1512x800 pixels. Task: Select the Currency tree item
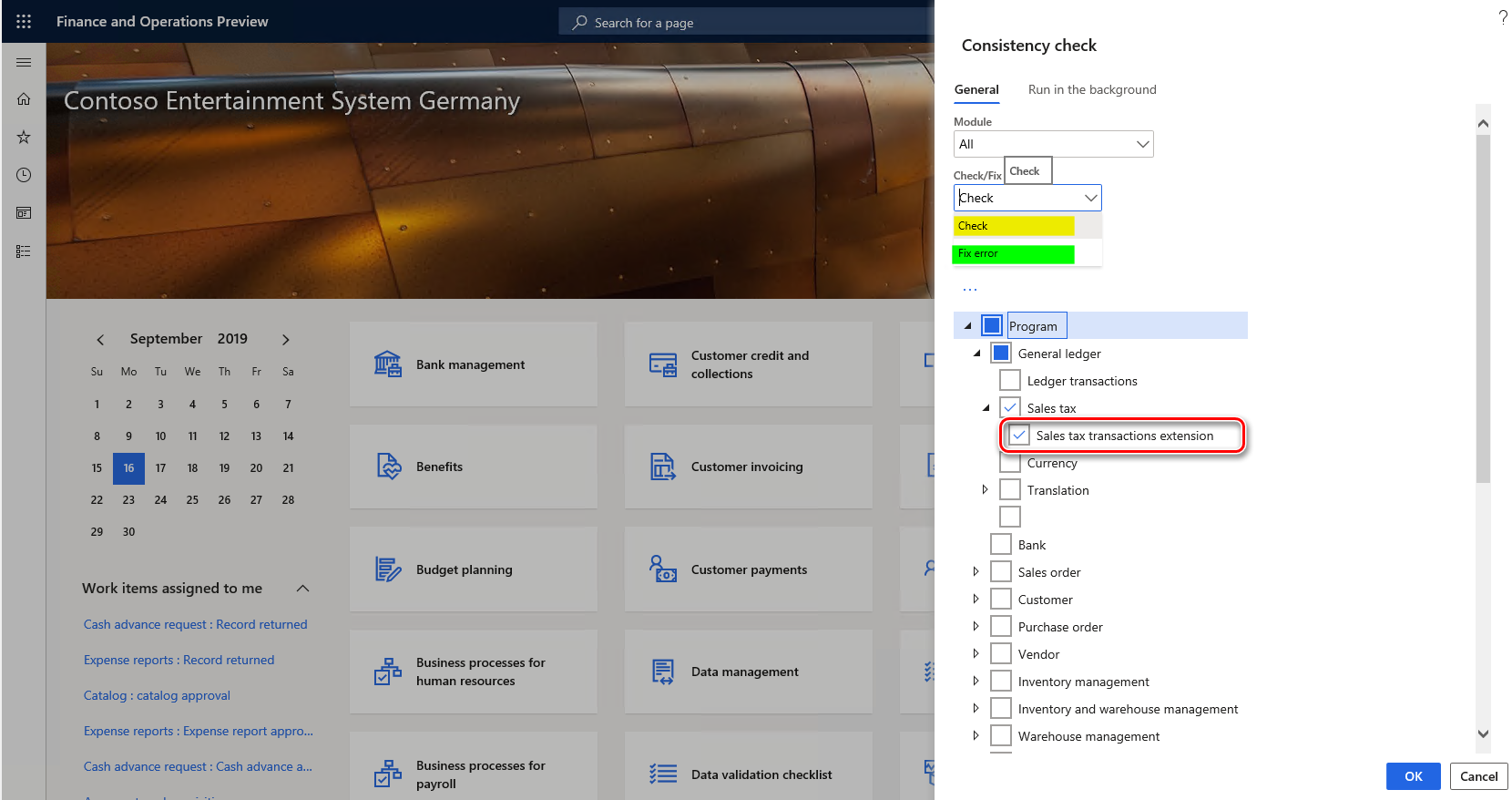[1052, 463]
